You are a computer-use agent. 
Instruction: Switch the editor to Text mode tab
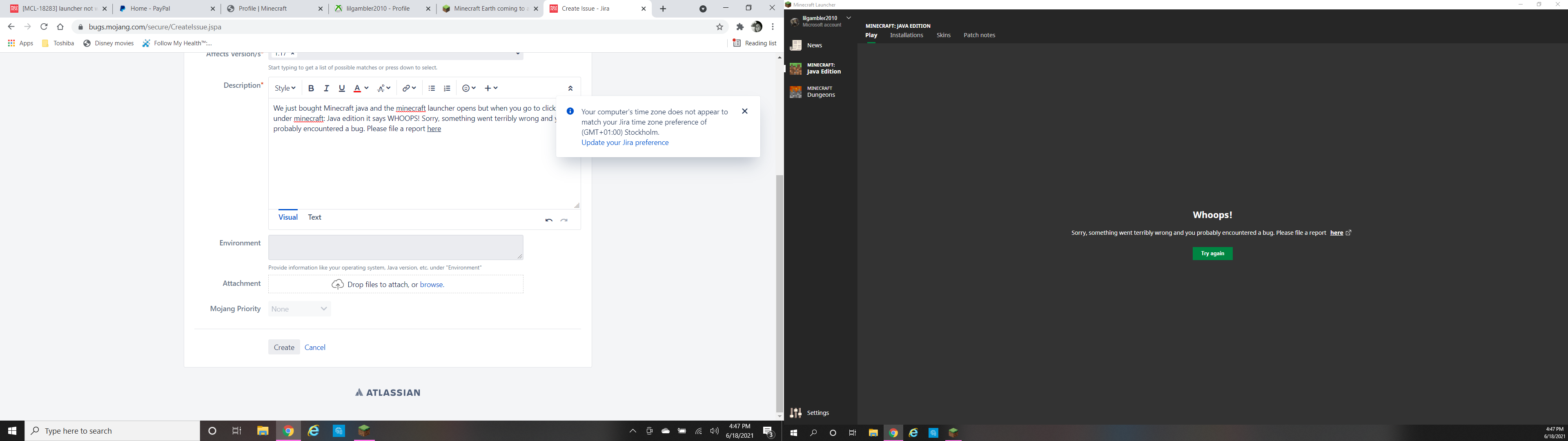point(314,218)
